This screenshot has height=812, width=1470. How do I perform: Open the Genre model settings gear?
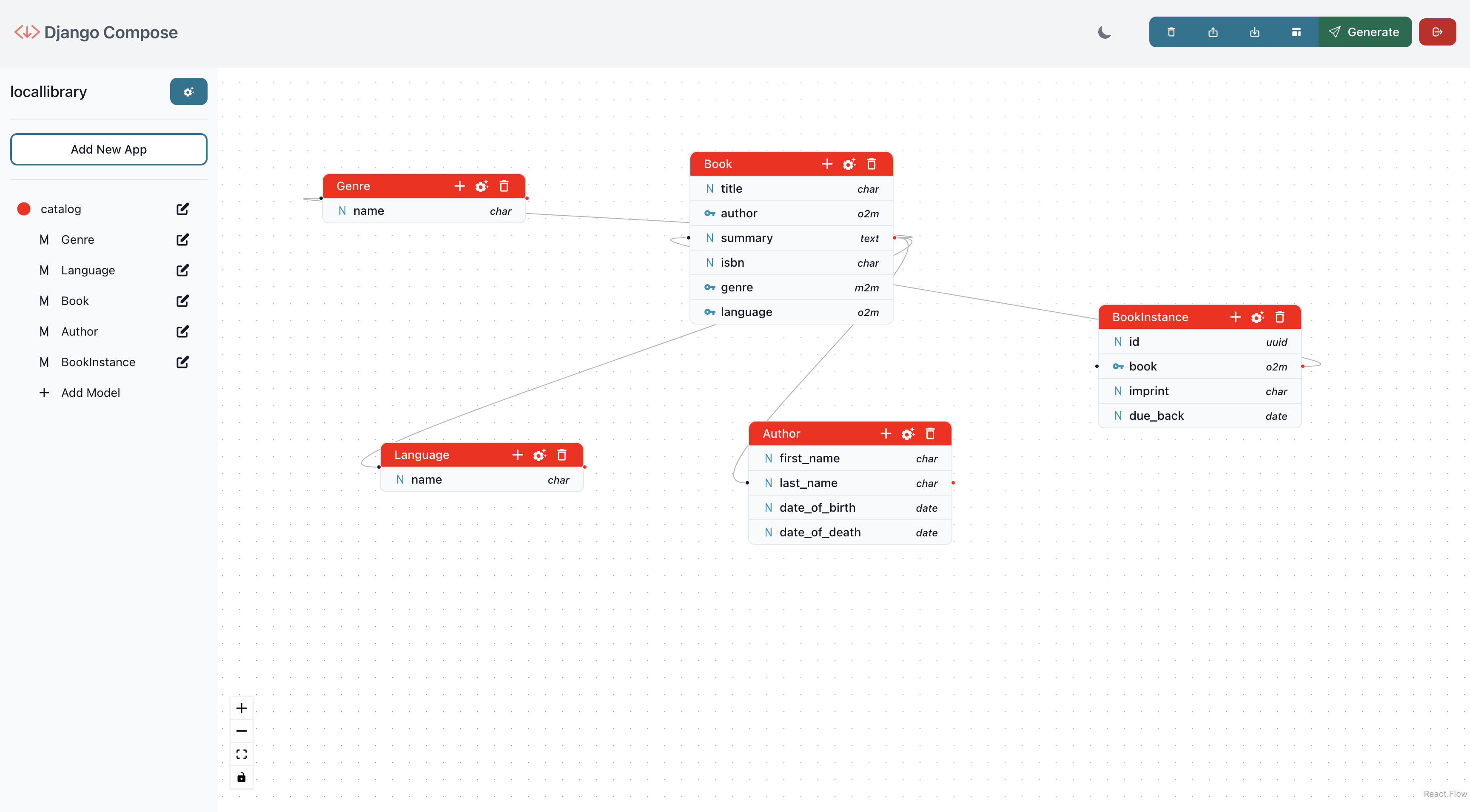point(481,186)
